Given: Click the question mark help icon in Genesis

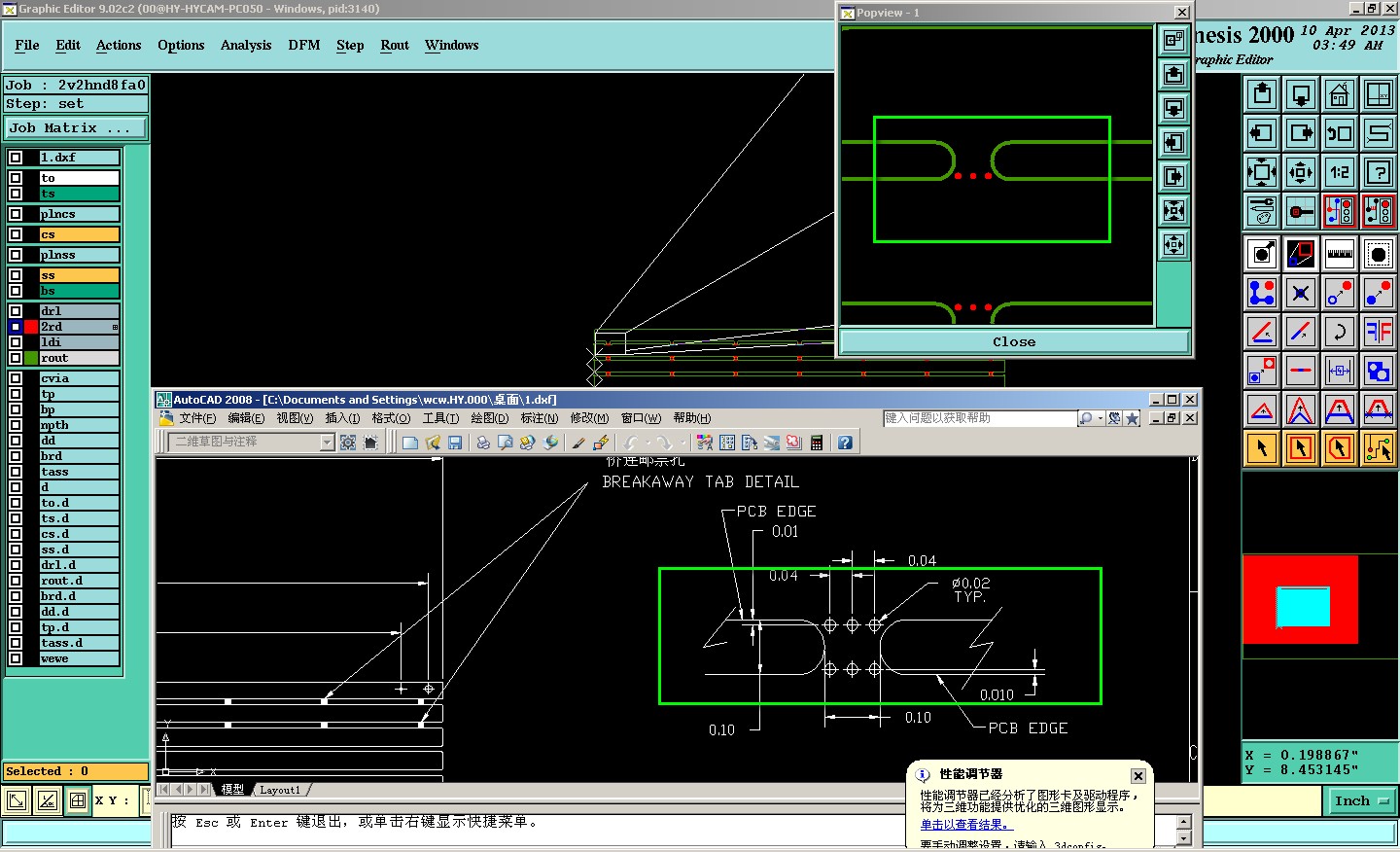Looking at the screenshot, I should point(1379,172).
